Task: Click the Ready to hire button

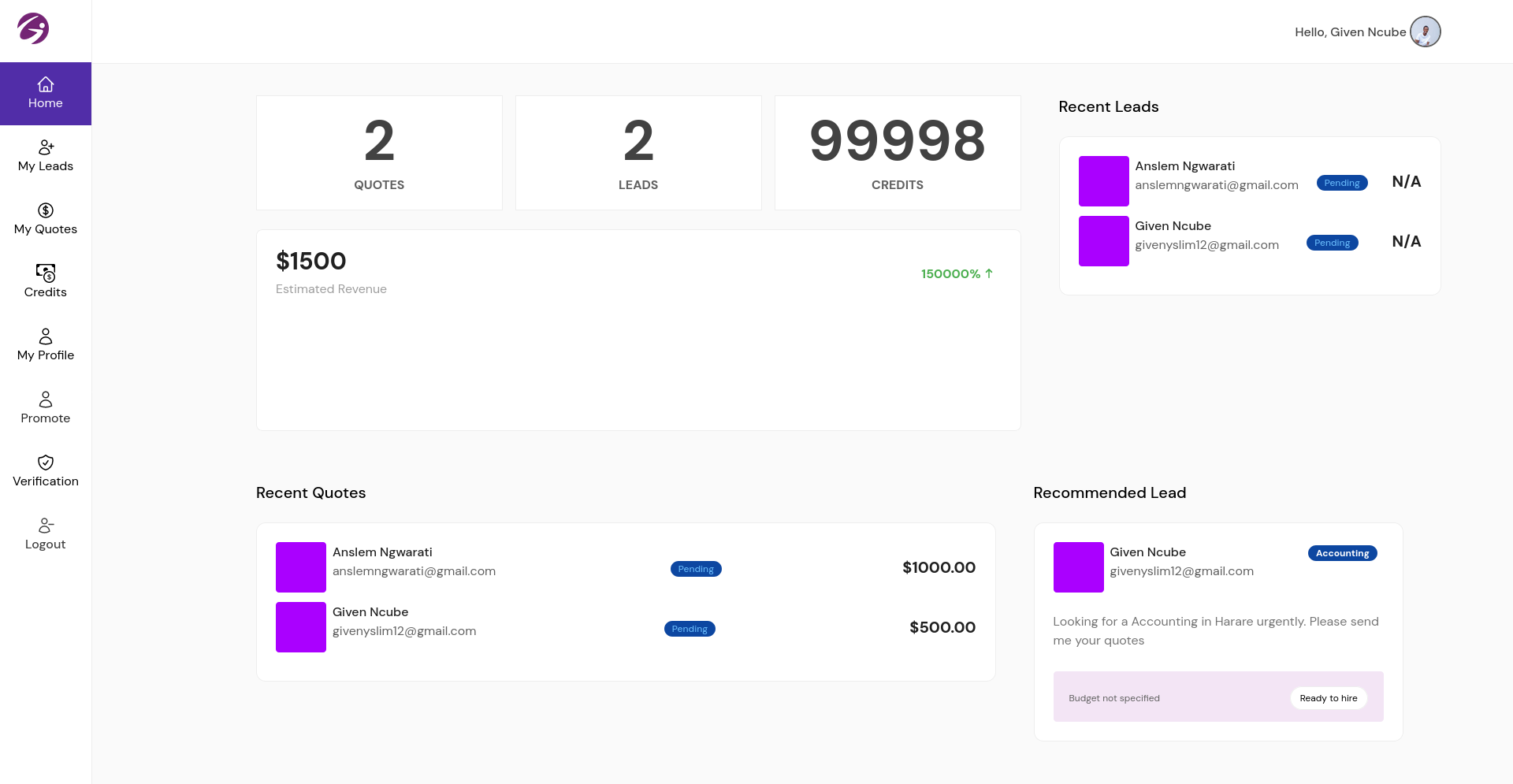Action: click(1328, 698)
